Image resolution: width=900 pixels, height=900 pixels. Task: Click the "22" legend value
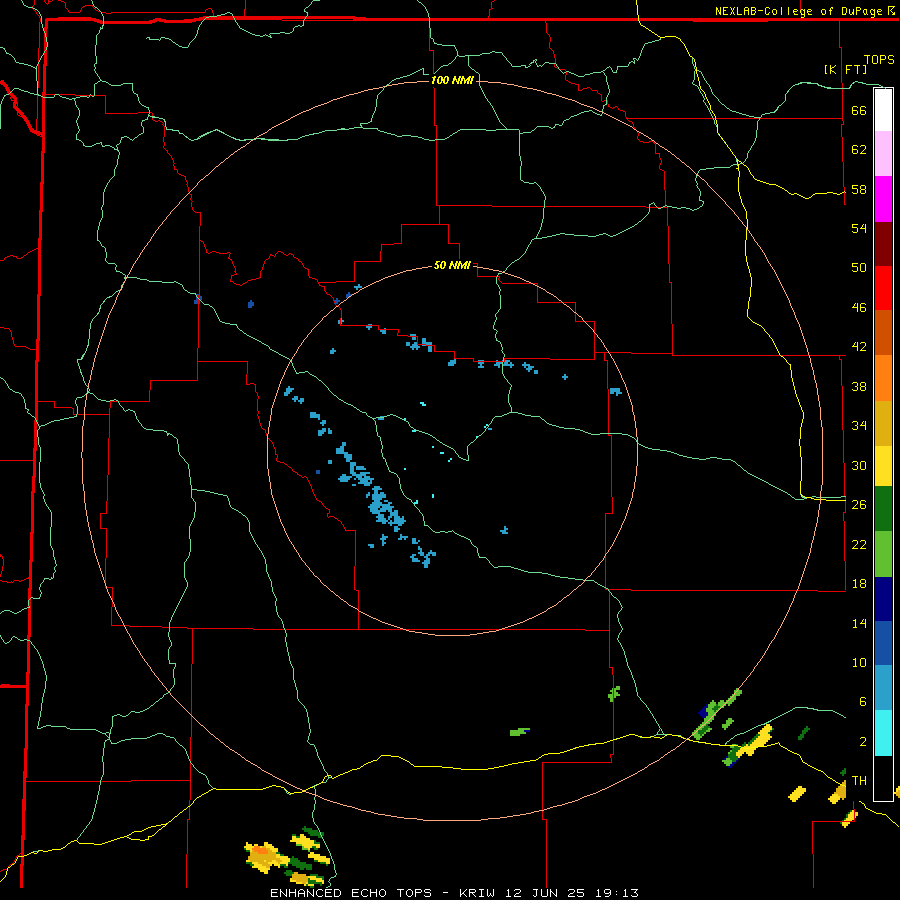click(859, 544)
